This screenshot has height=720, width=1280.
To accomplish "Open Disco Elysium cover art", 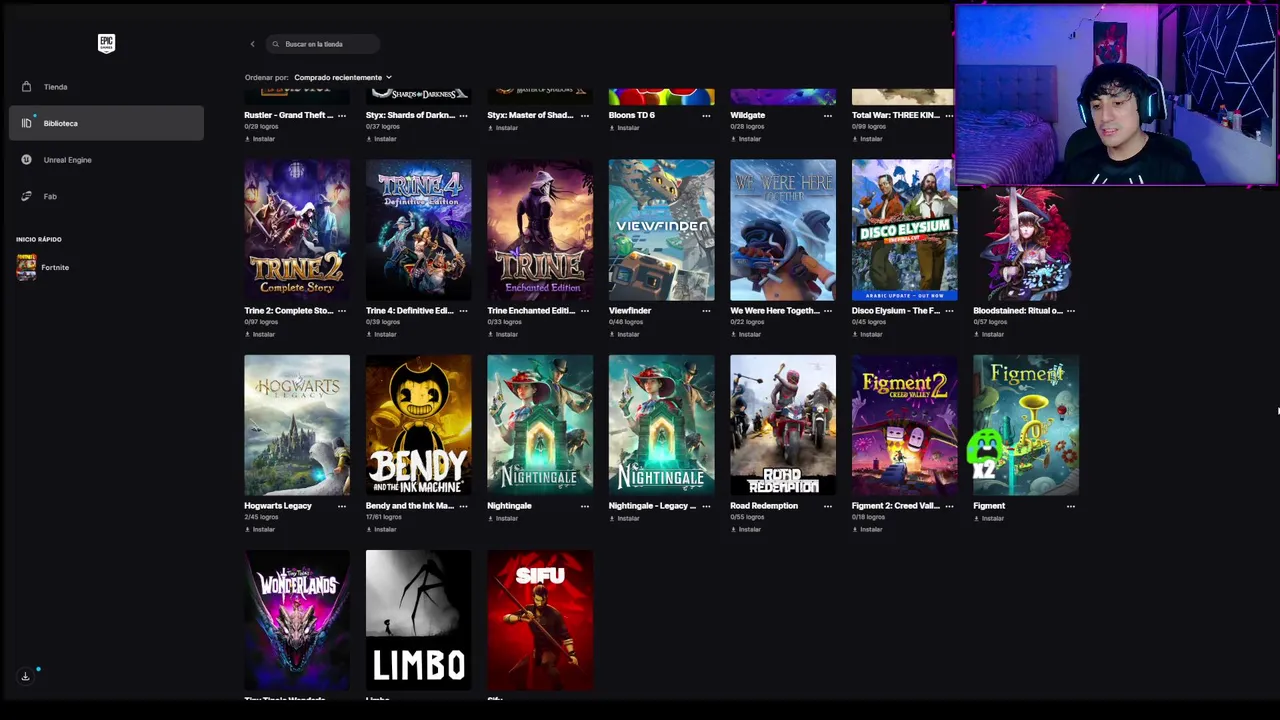I will coord(904,230).
